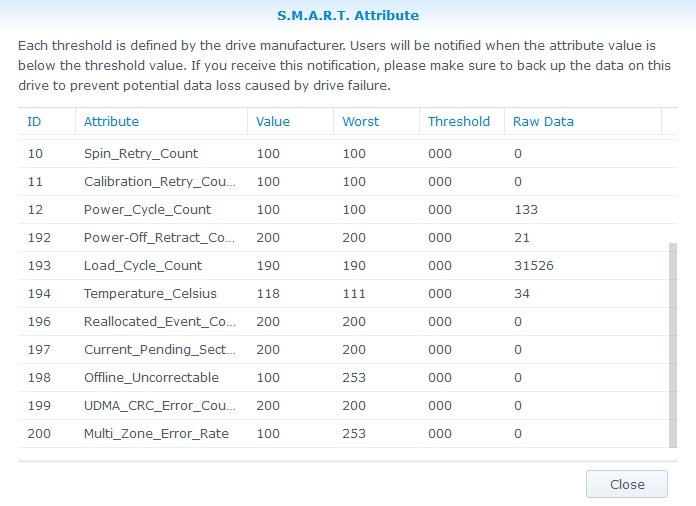Sort by the ID column header

point(34,121)
